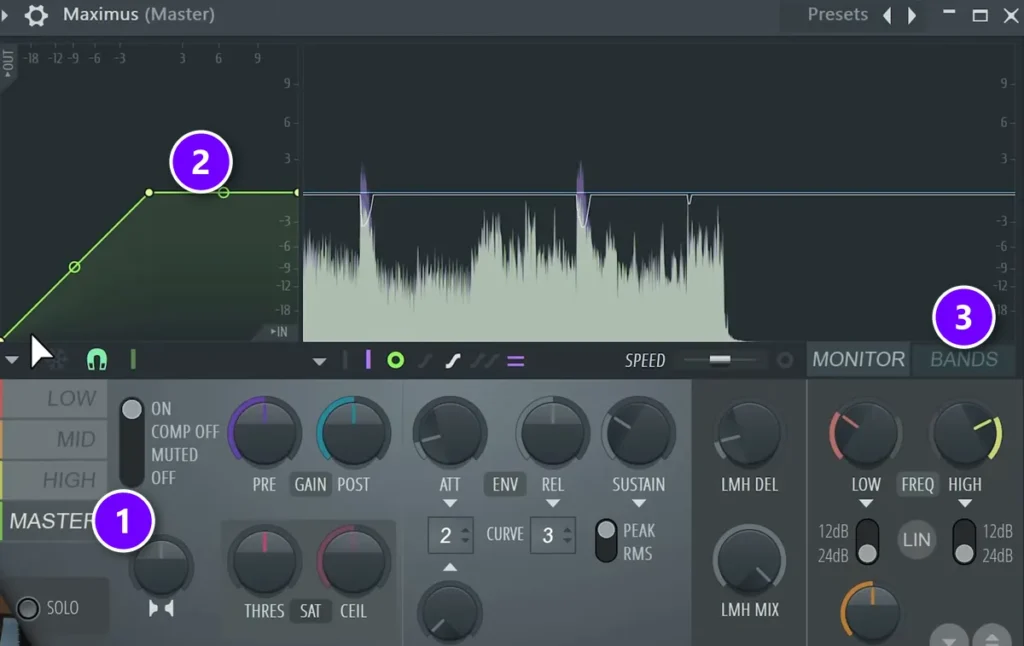Toggle the purple equals-lines display icon

click(516, 361)
